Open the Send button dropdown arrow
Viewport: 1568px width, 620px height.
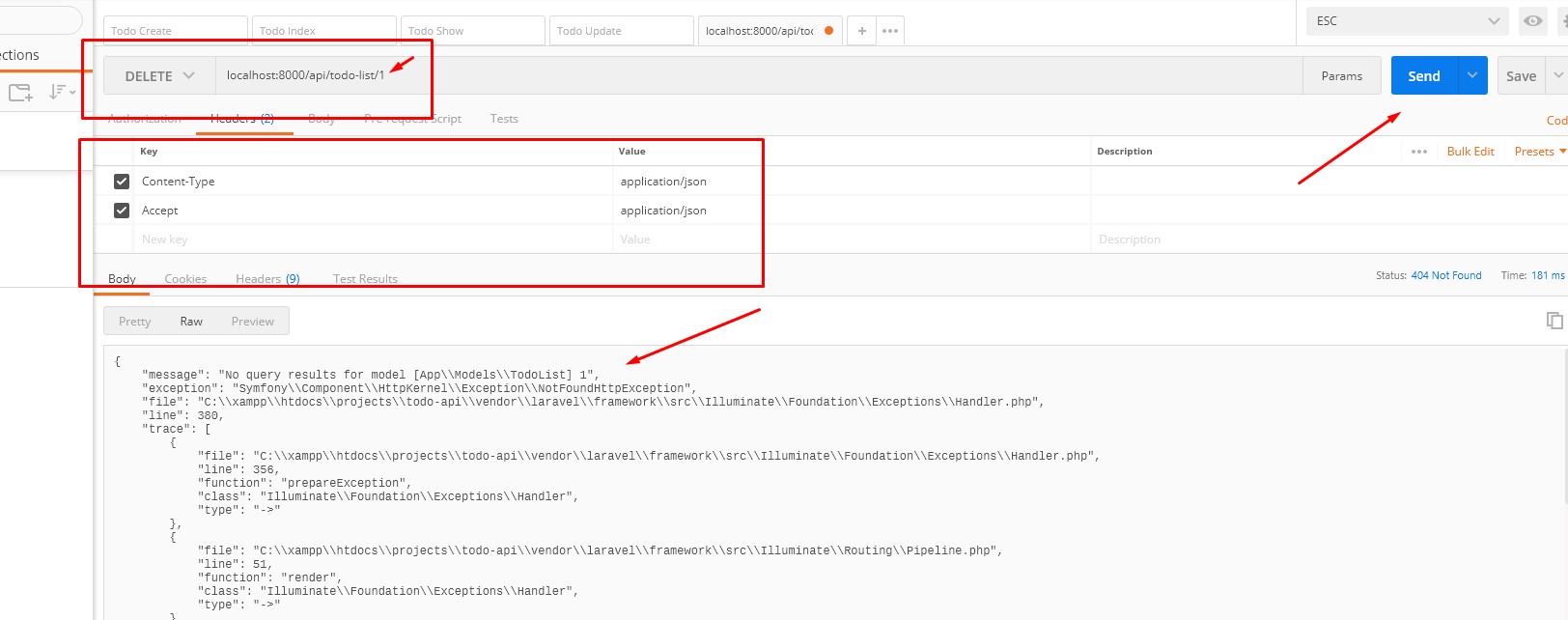click(1472, 75)
